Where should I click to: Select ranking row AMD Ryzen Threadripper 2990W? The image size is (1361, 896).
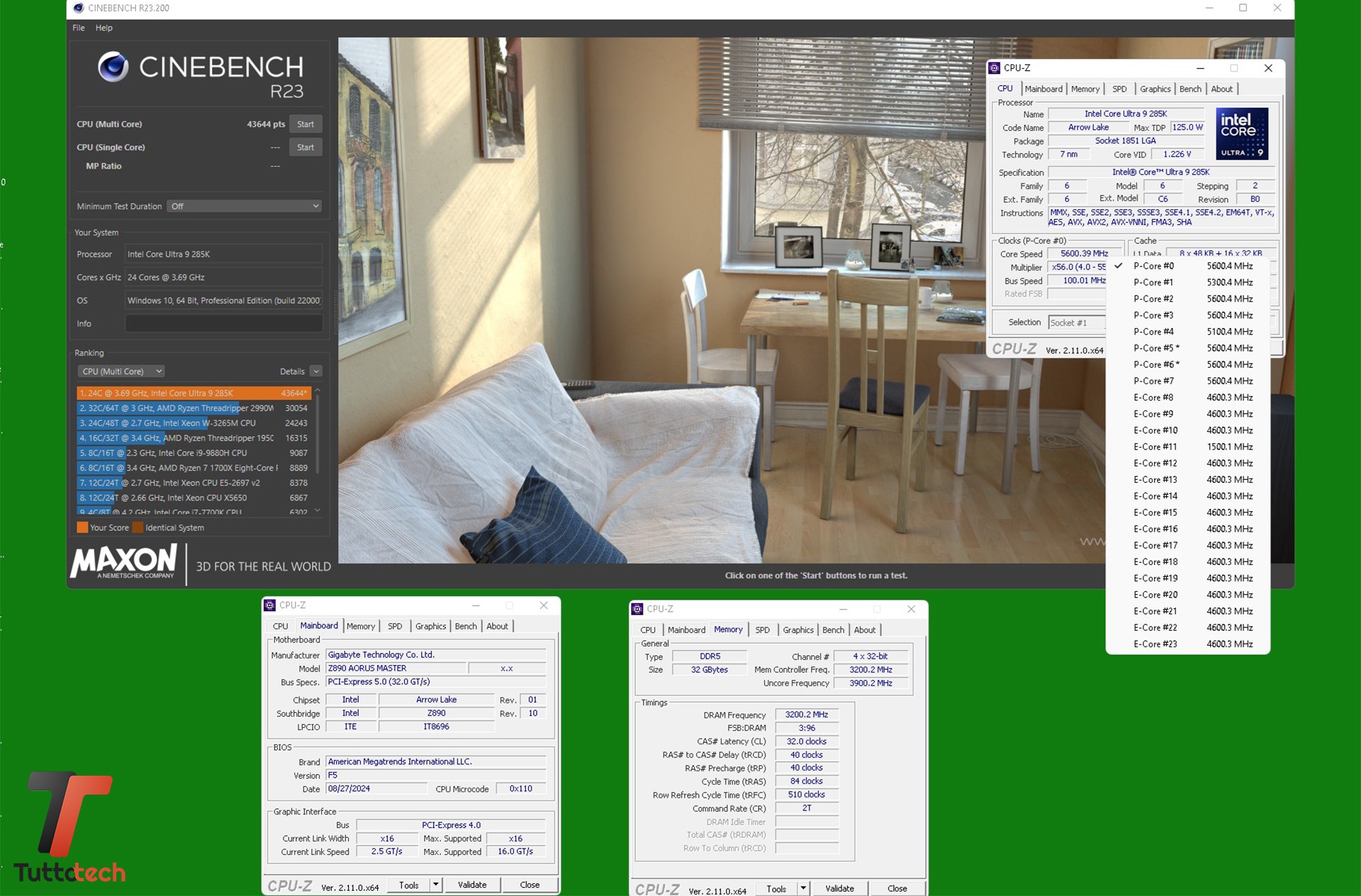click(x=194, y=408)
